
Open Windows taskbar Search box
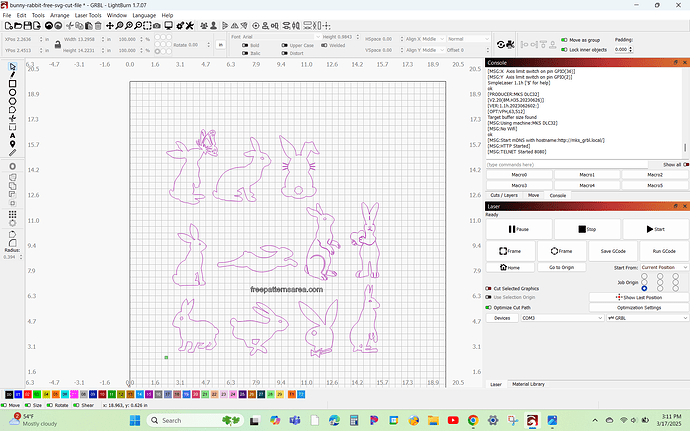195,420
